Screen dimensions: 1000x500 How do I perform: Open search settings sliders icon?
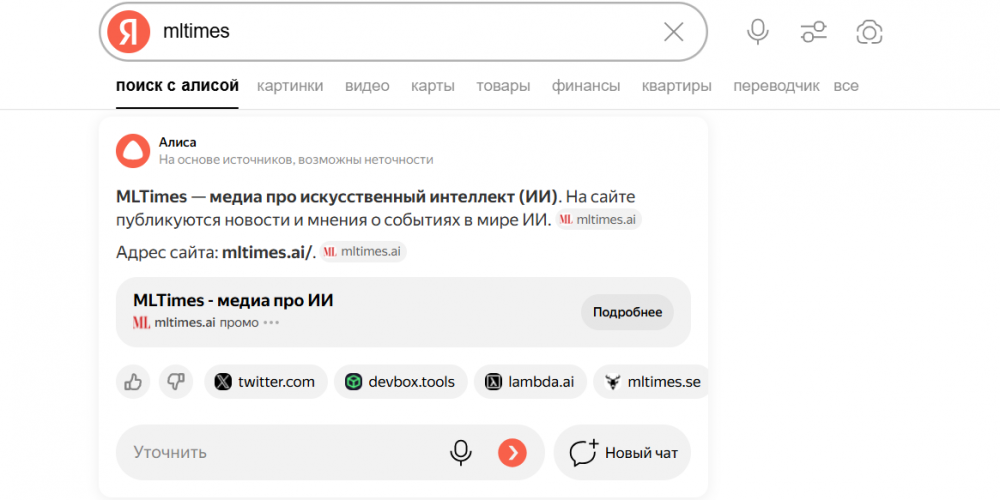coord(814,32)
